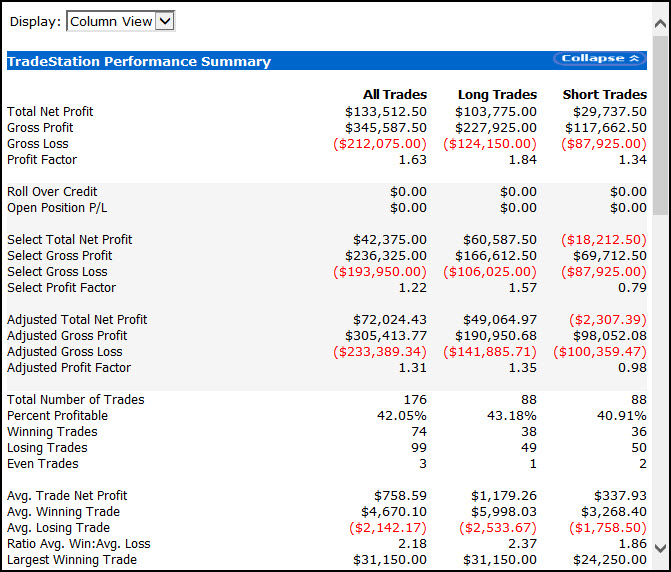The height and width of the screenshot is (572, 671).
Task: Click the 1.84 long profit factor value
Action: point(523,160)
